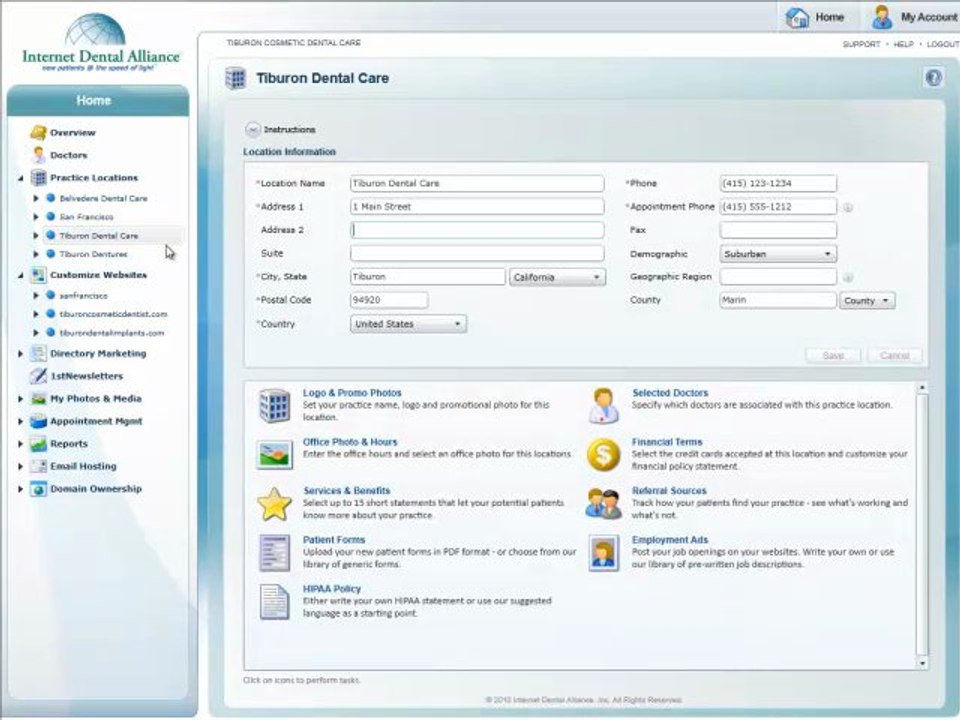Click the Directory Marketing icon

(x=39, y=353)
